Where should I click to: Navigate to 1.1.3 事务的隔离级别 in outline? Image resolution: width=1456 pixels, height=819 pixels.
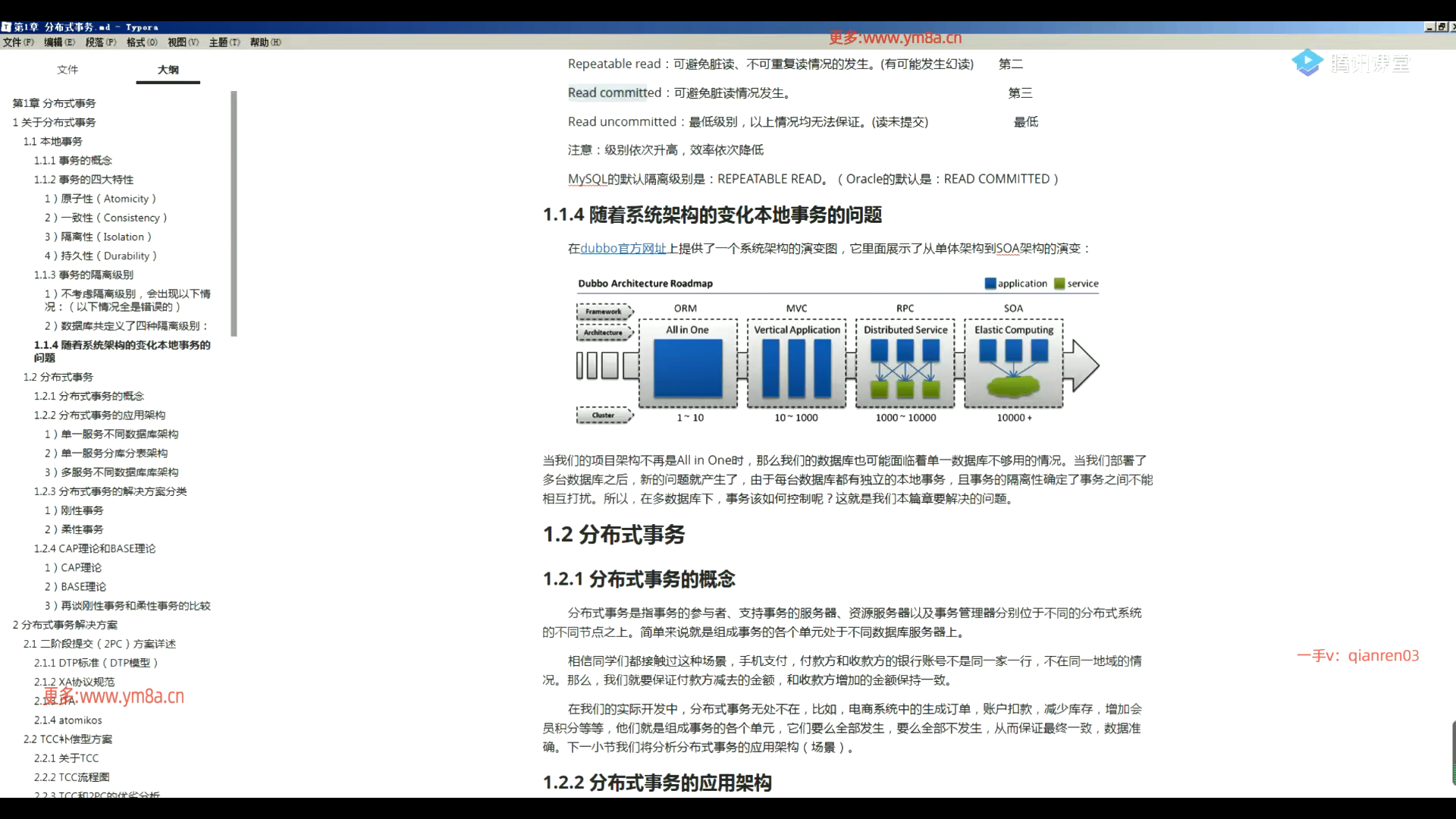(83, 275)
